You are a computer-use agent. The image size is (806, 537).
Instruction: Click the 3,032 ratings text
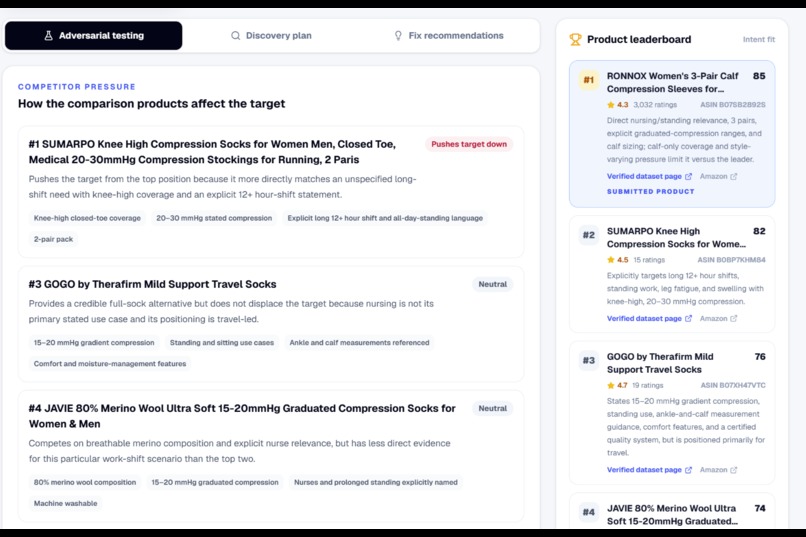tap(655, 105)
